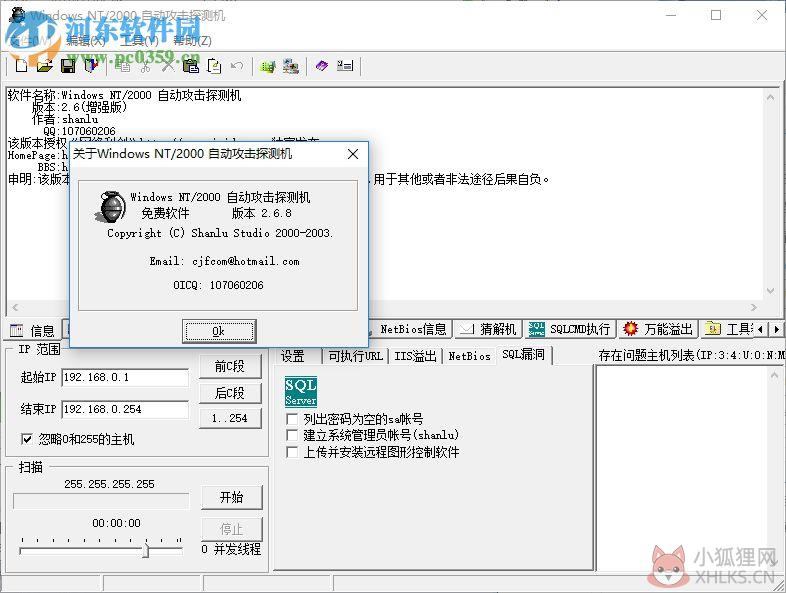Click the 版本:2.6(增强版) line
The image size is (786, 593).
point(79,107)
